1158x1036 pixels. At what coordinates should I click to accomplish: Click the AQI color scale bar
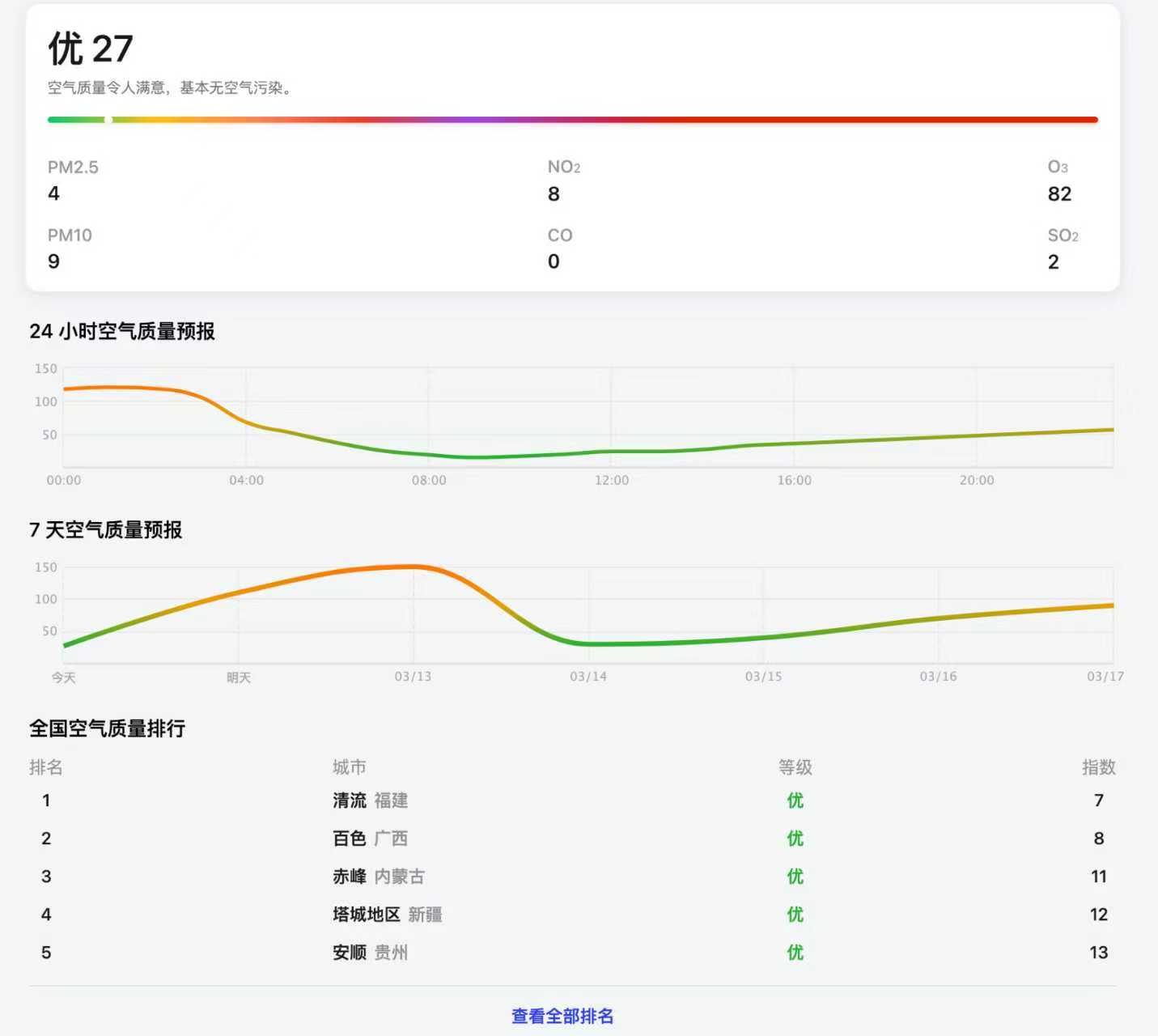point(572,120)
